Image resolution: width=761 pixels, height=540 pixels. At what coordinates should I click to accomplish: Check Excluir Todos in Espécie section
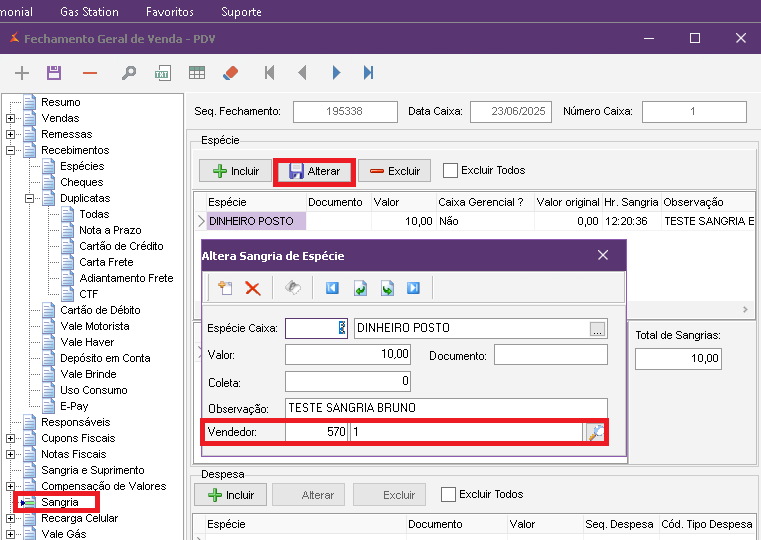[451, 171]
